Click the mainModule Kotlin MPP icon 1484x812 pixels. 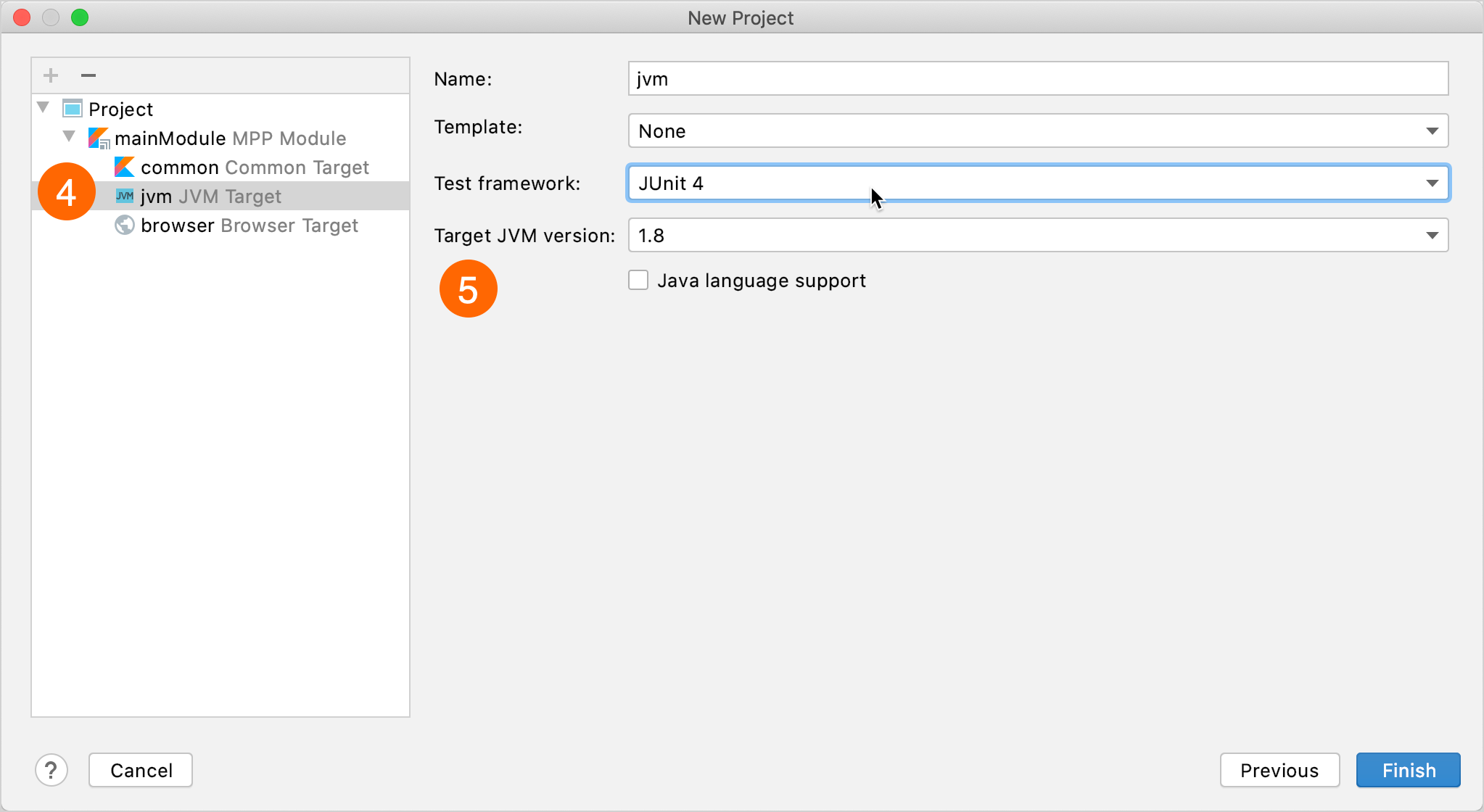[98, 138]
